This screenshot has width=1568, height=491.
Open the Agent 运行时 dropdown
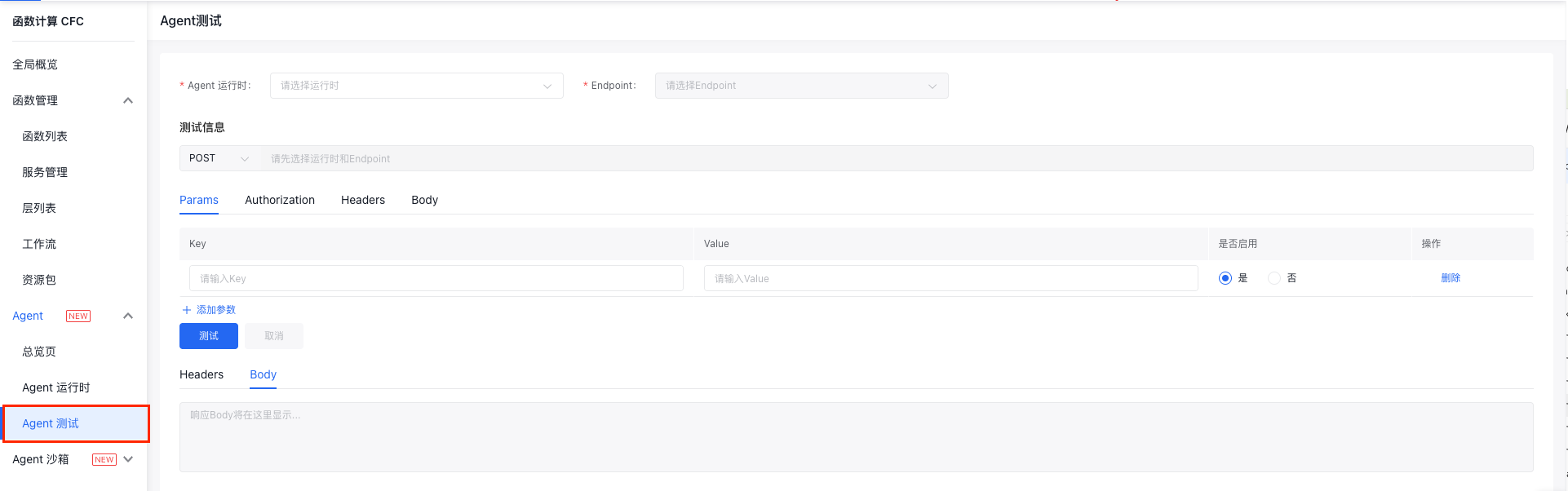(x=416, y=86)
